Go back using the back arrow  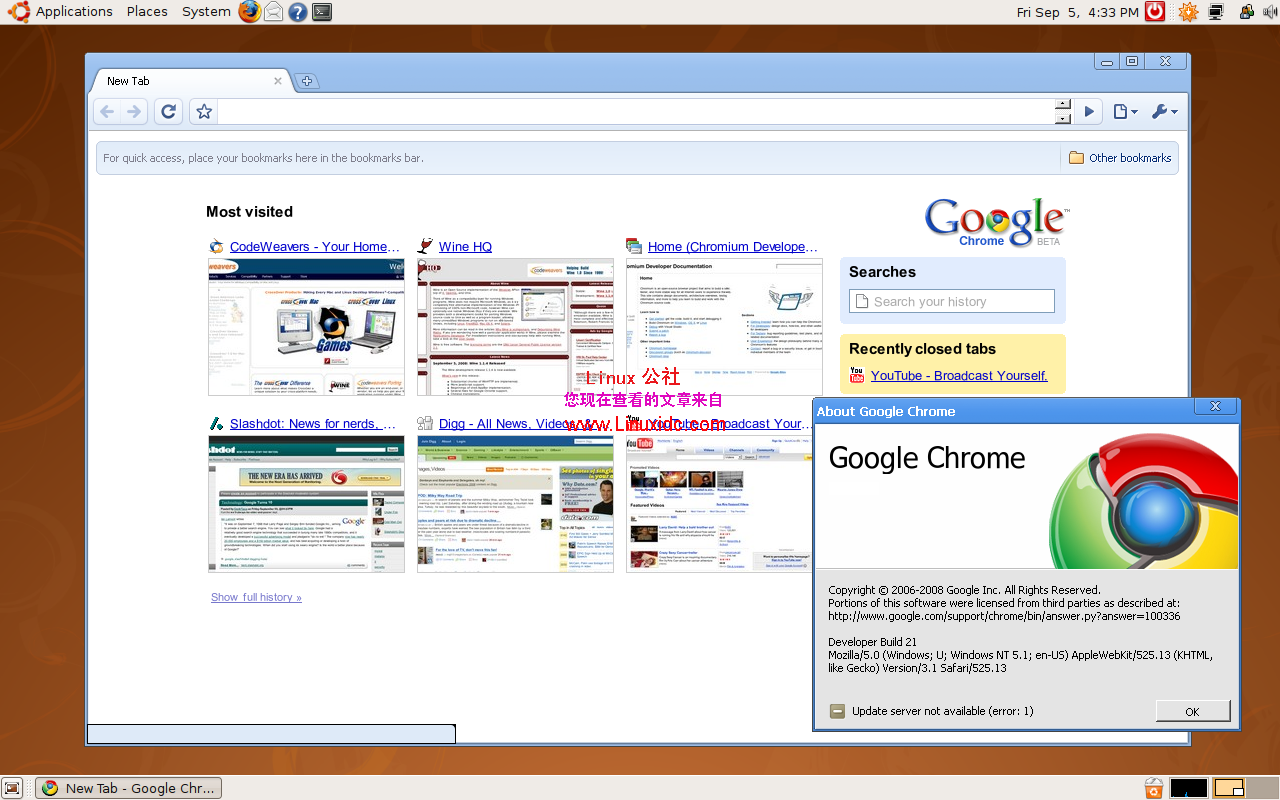[106, 111]
